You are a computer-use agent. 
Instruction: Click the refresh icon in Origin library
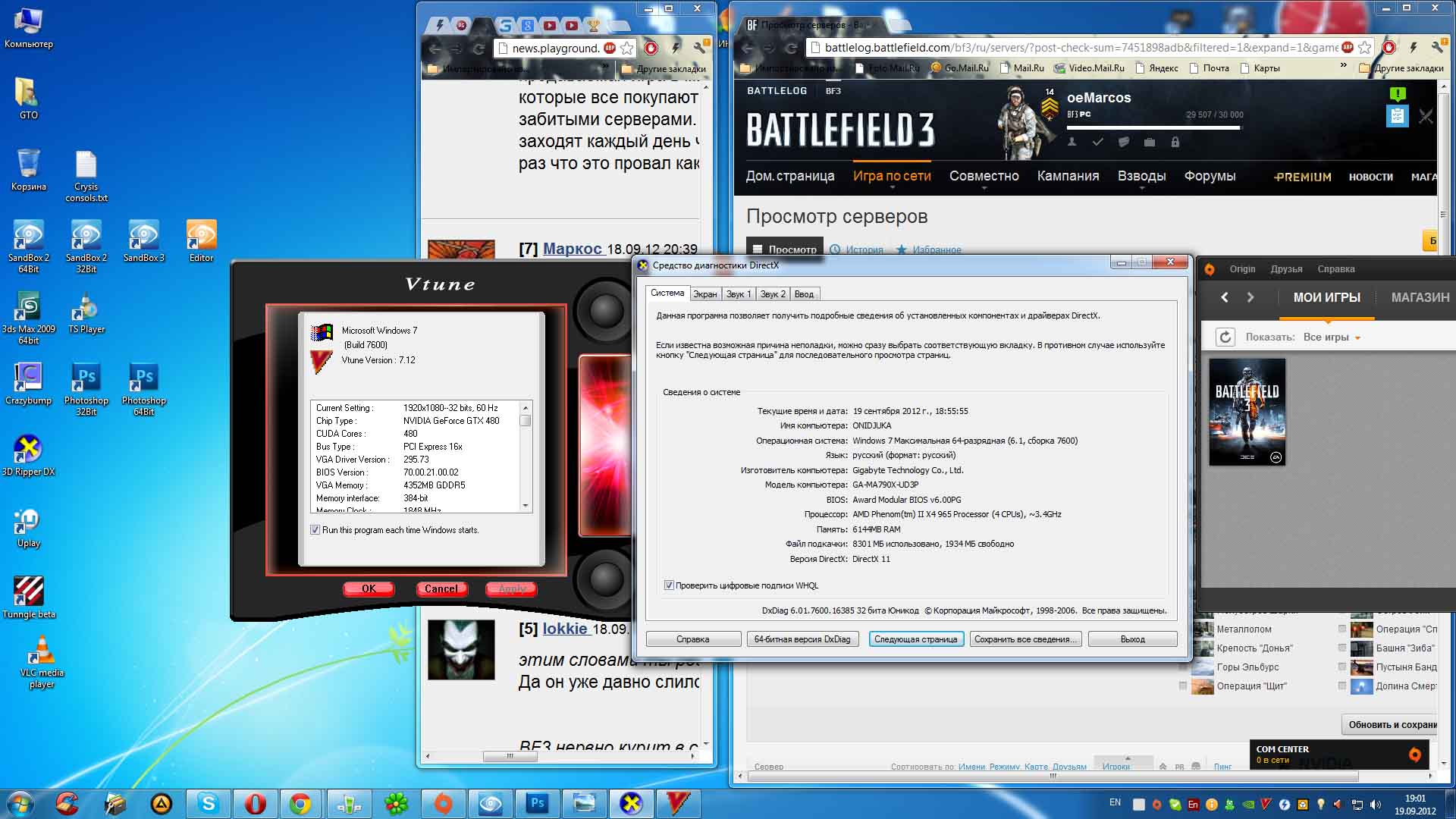(x=1225, y=337)
